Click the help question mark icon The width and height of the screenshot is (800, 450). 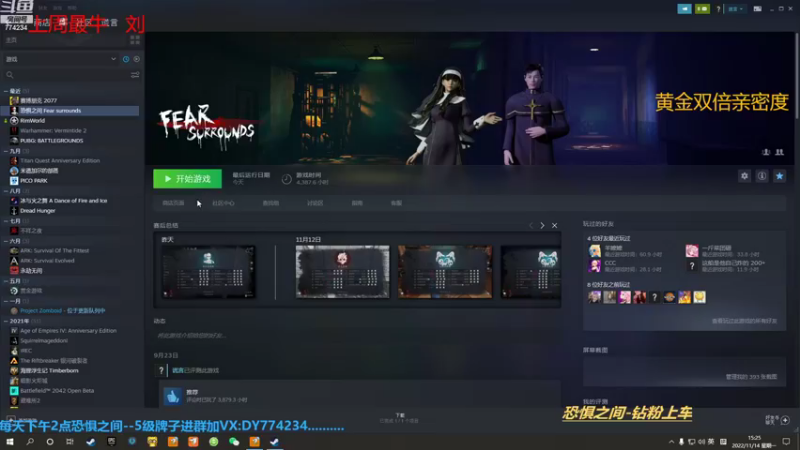(x=718, y=9)
